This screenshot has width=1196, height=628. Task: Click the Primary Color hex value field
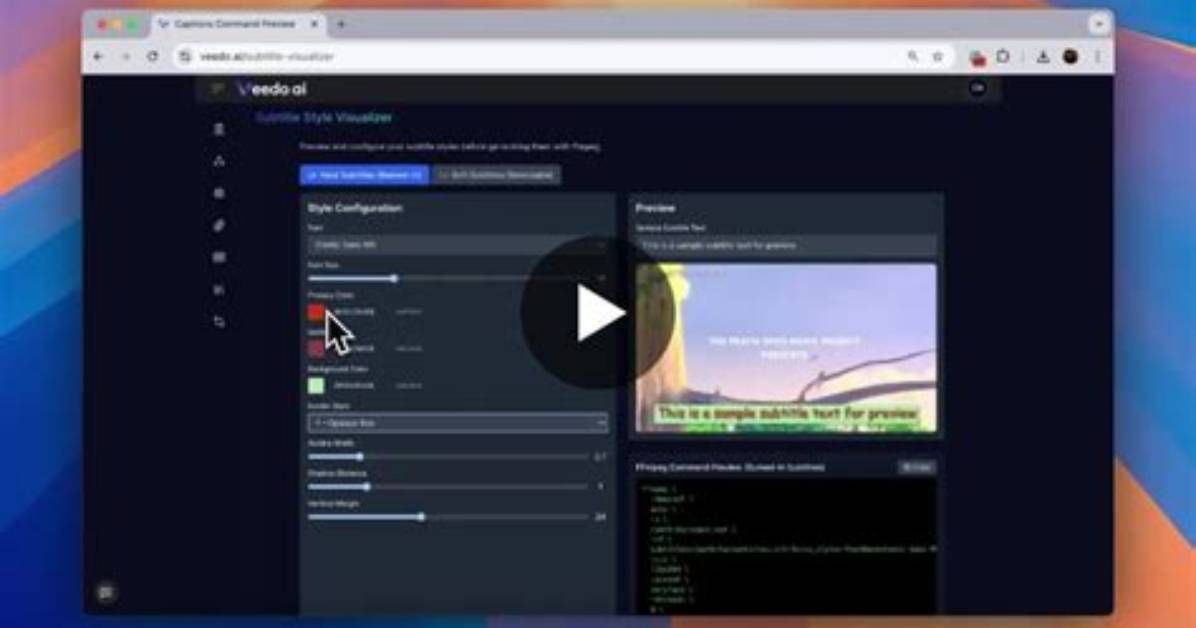click(x=354, y=311)
